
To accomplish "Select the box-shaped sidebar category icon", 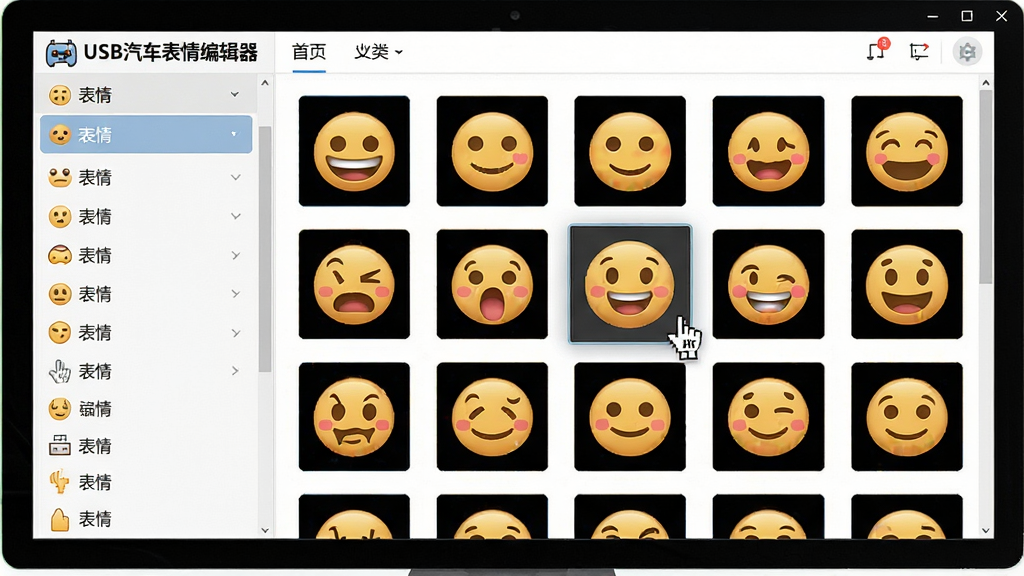I will 59,445.
